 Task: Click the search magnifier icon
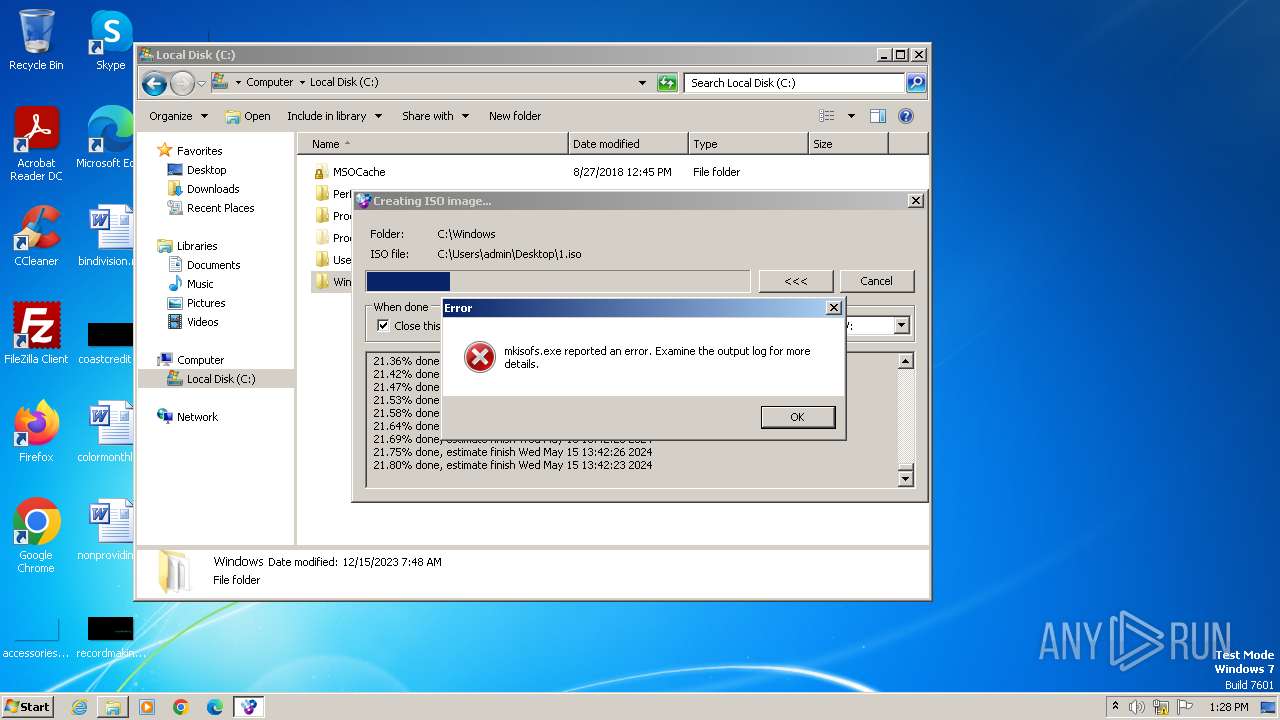tap(915, 83)
